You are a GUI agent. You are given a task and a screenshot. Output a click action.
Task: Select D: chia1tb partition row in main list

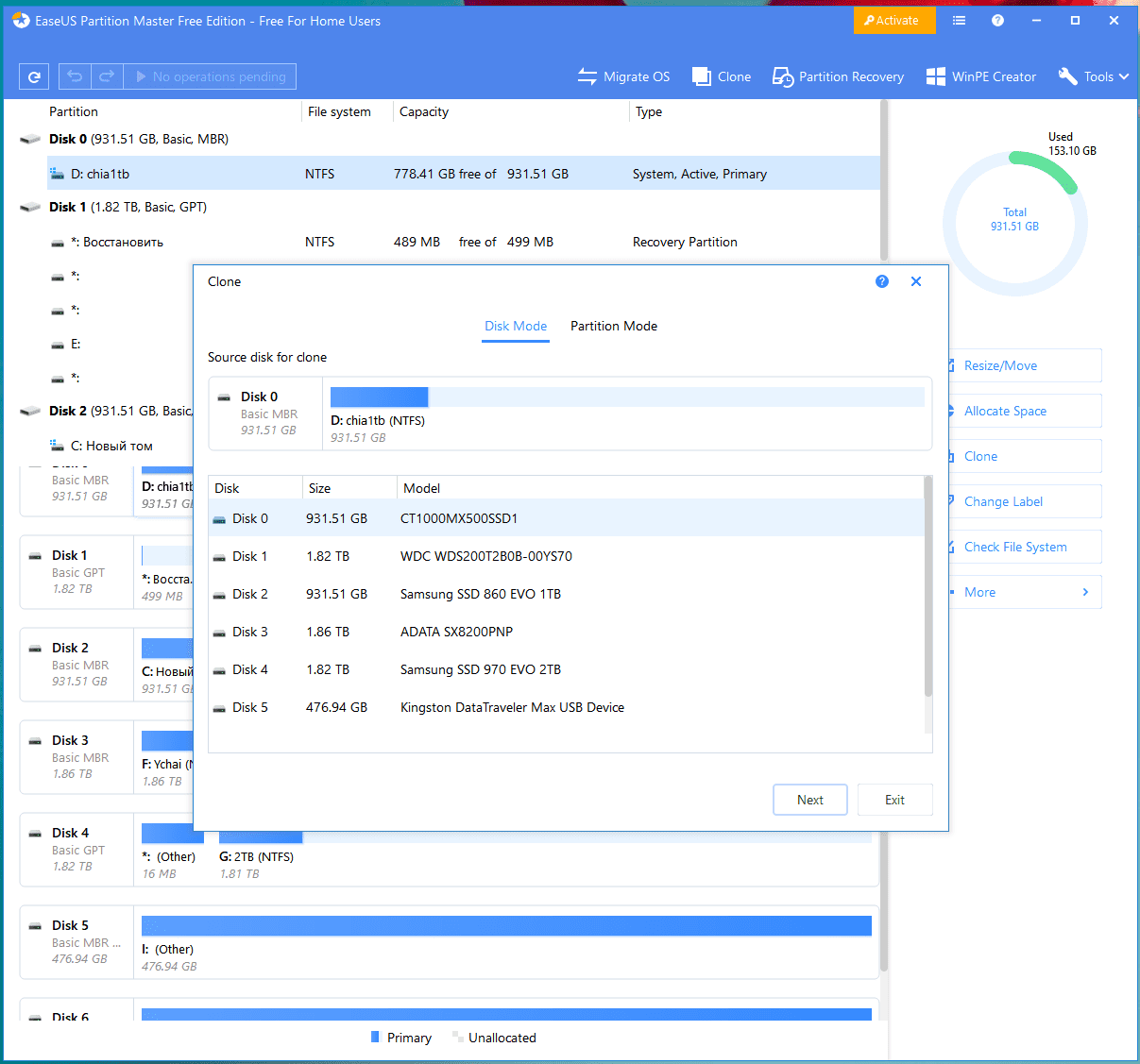tap(463, 174)
